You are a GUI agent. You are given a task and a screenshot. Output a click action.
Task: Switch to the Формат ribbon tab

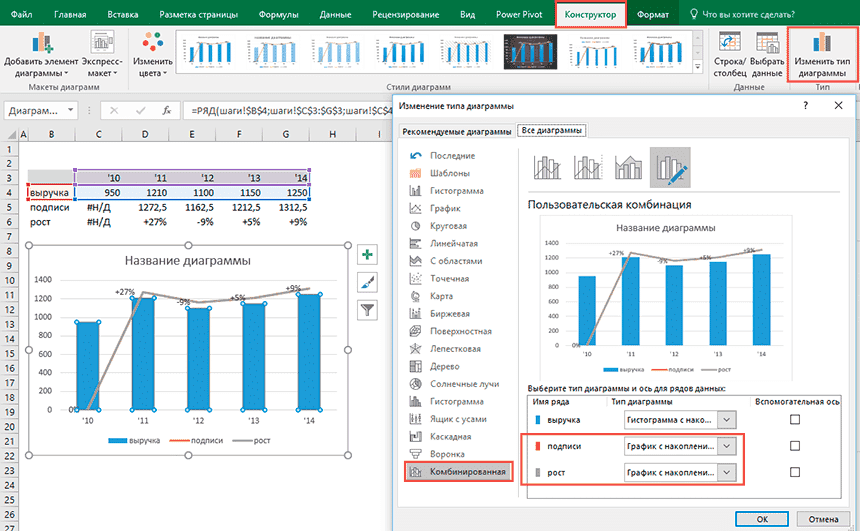tap(653, 17)
